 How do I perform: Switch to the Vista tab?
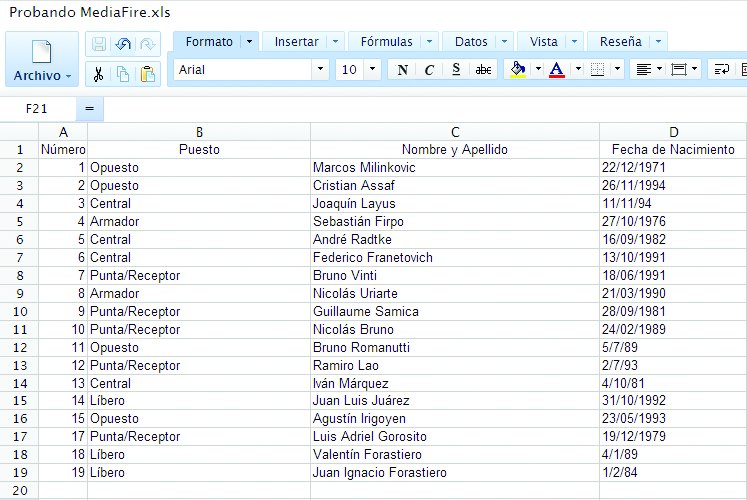pyautogui.click(x=544, y=42)
